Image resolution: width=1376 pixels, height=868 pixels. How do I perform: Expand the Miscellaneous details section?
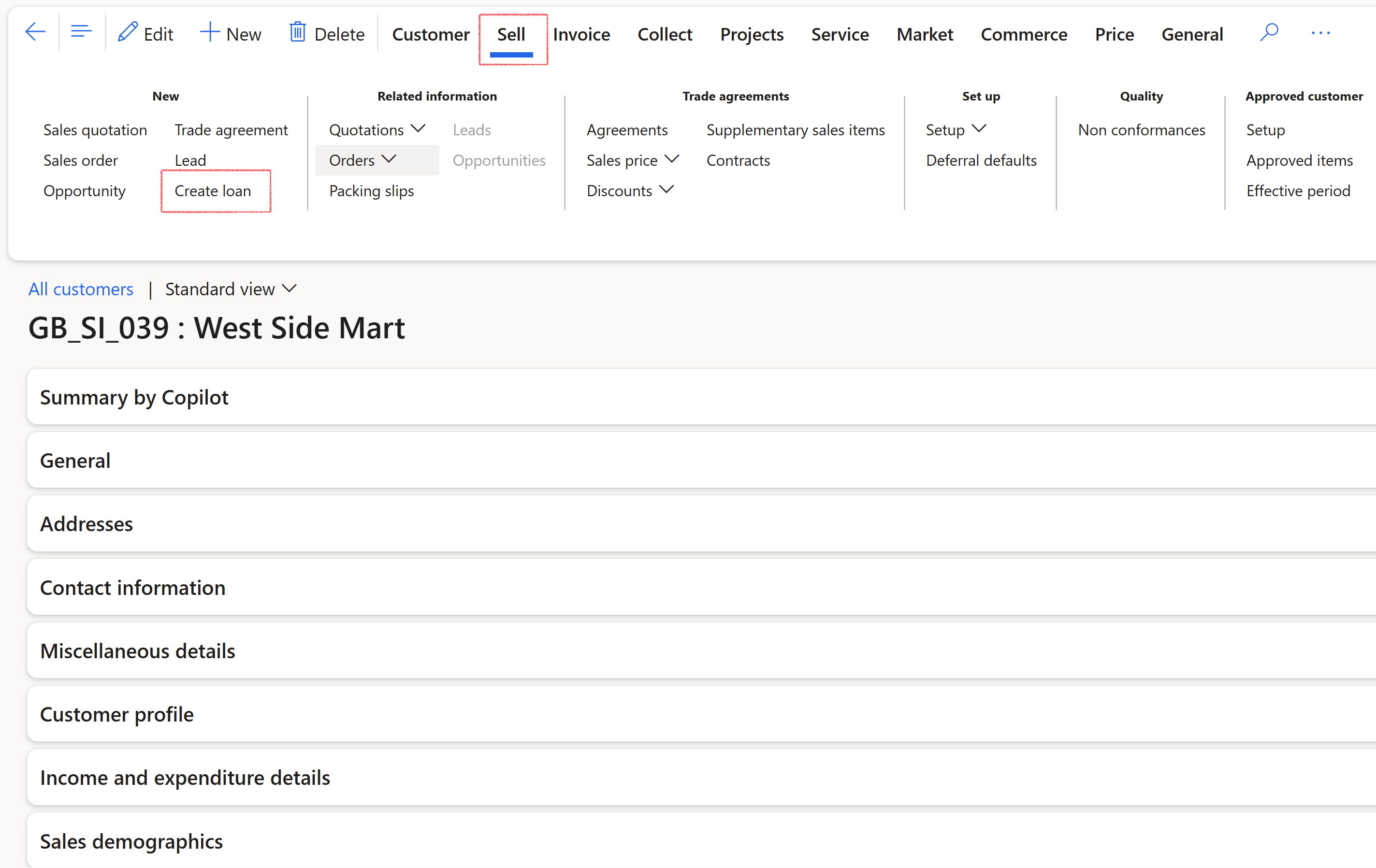pyautogui.click(x=701, y=651)
